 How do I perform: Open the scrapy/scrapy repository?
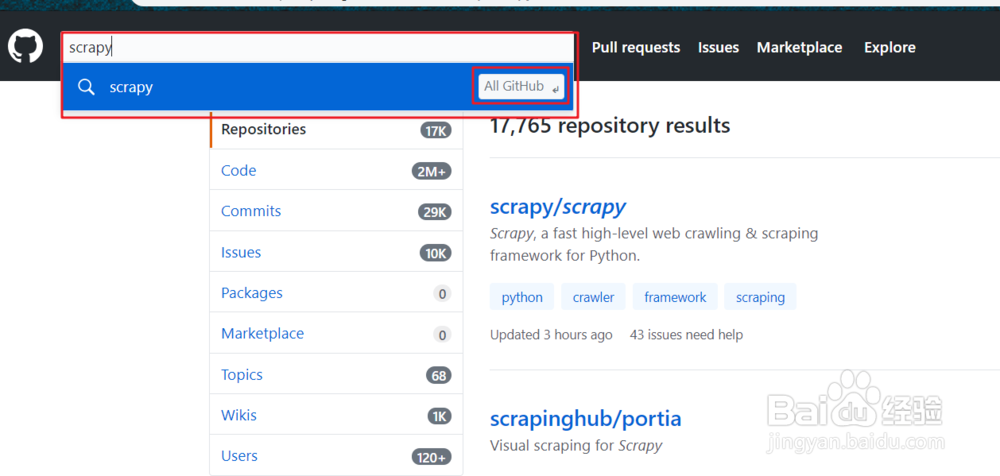tap(557, 207)
